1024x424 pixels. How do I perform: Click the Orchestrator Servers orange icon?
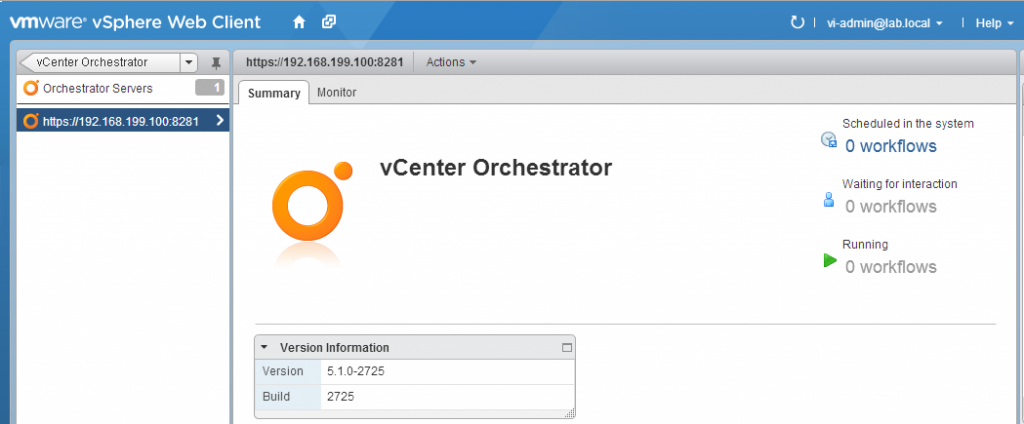(x=31, y=88)
